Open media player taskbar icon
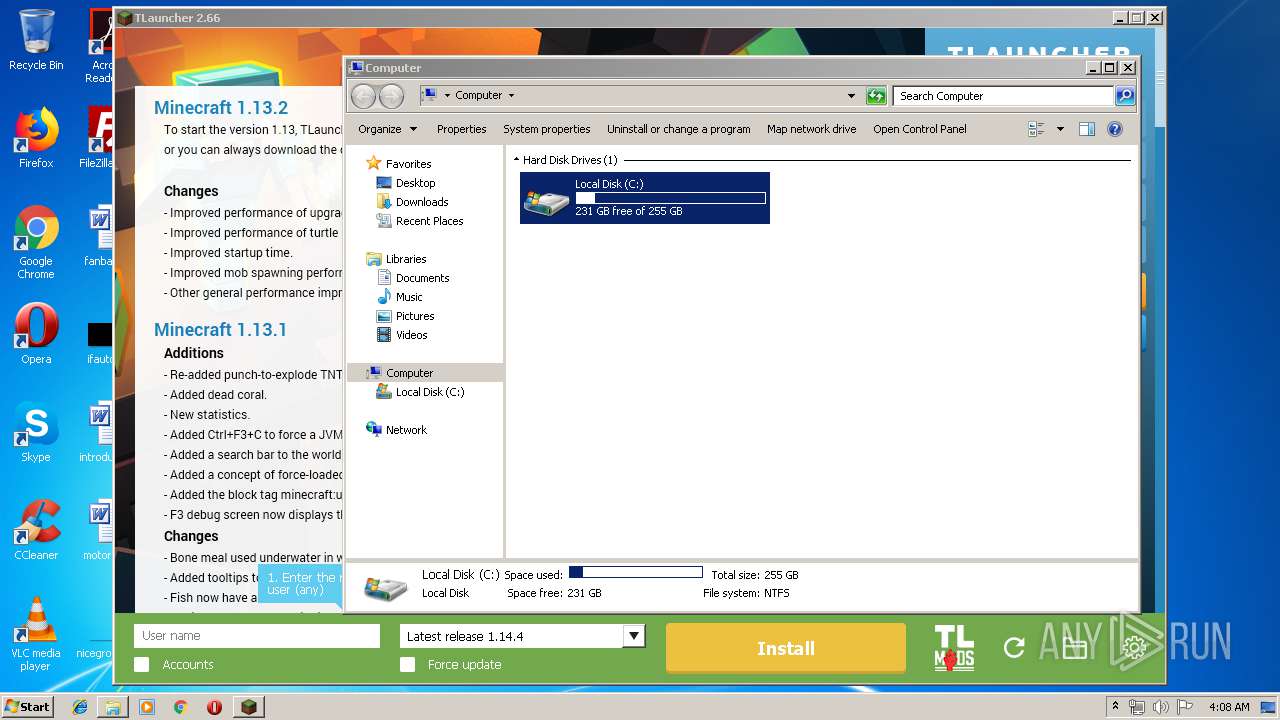The height and width of the screenshot is (720, 1280). point(147,706)
